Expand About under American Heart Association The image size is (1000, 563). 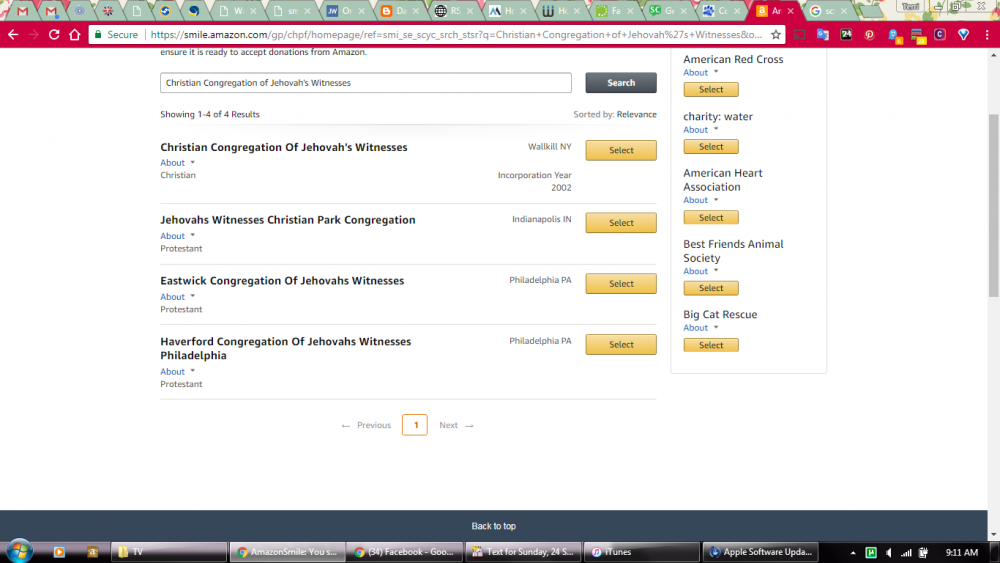pos(700,200)
